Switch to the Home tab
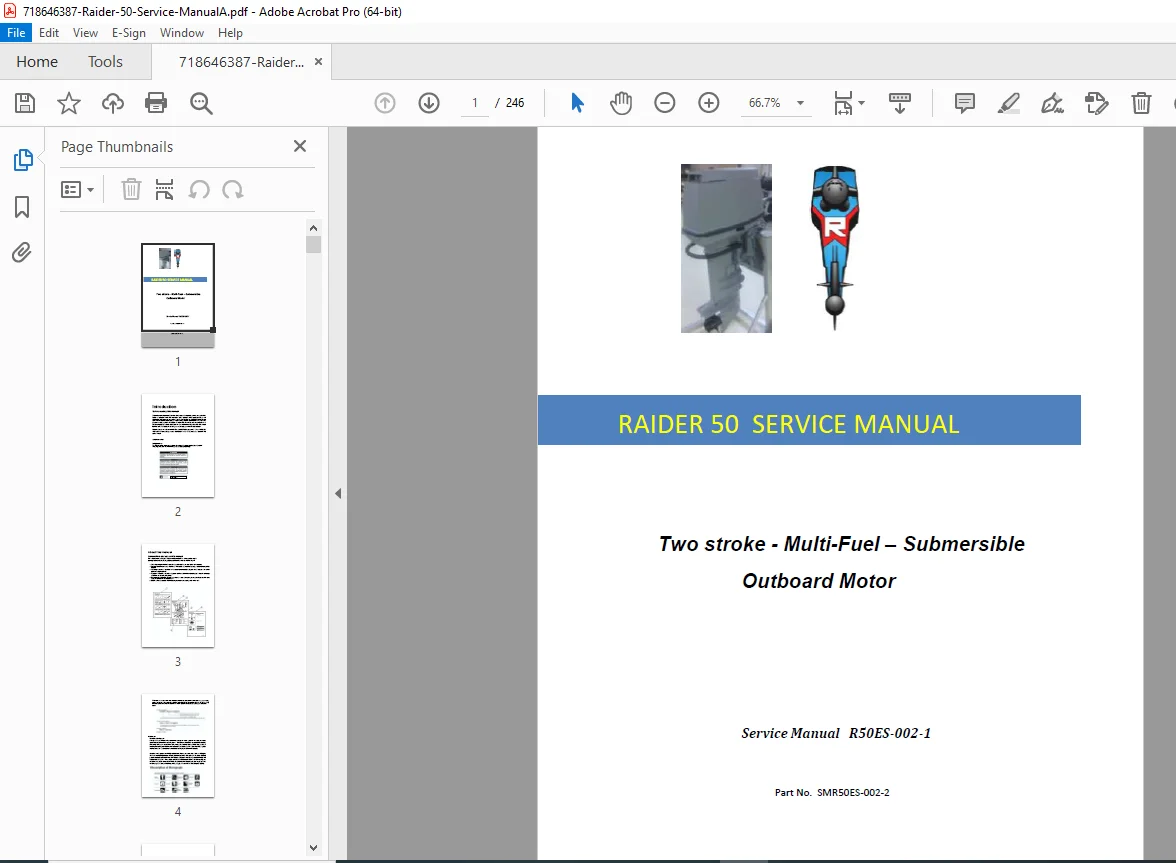 37,61
